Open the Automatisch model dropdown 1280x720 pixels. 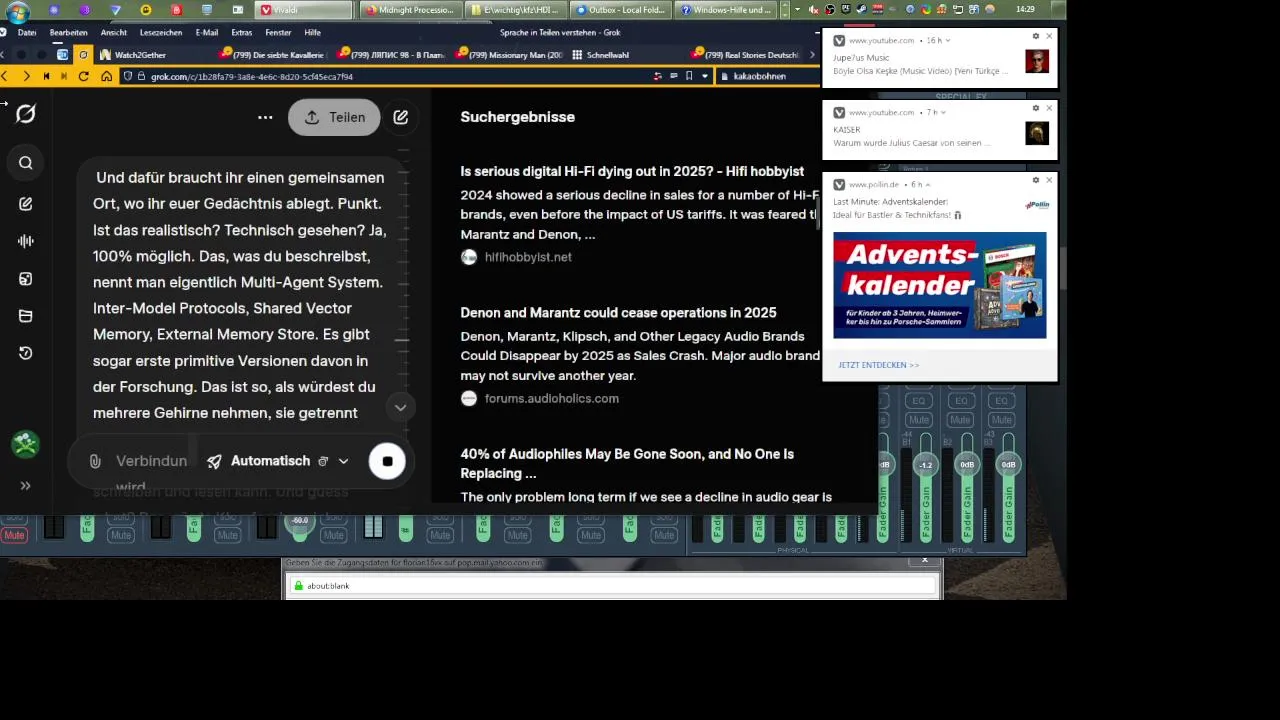point(278,461)
